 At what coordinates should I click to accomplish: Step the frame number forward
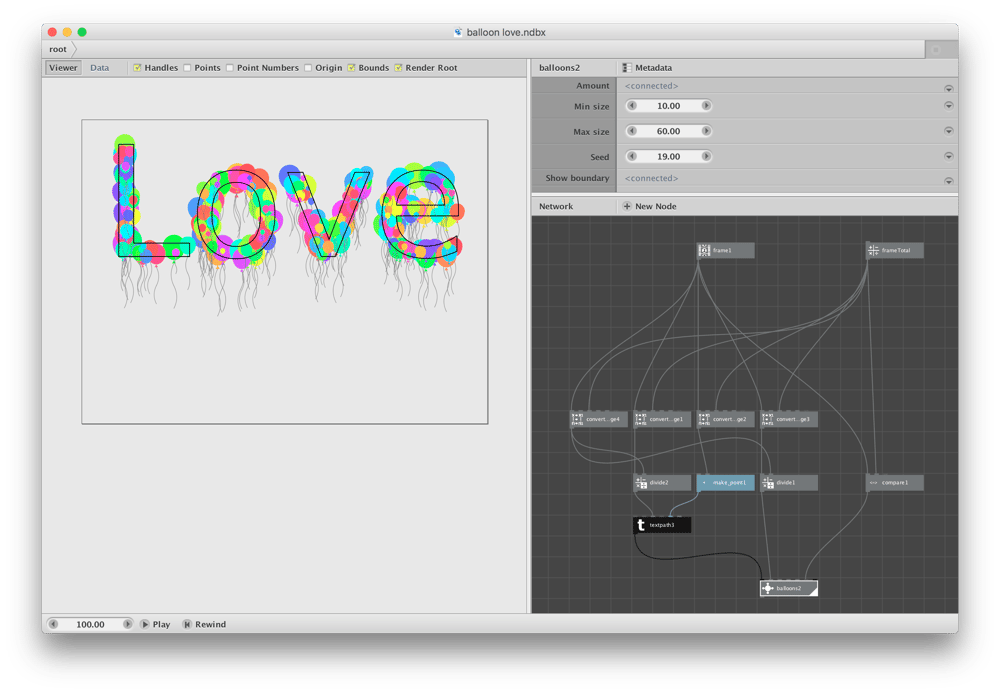[128, 624]
